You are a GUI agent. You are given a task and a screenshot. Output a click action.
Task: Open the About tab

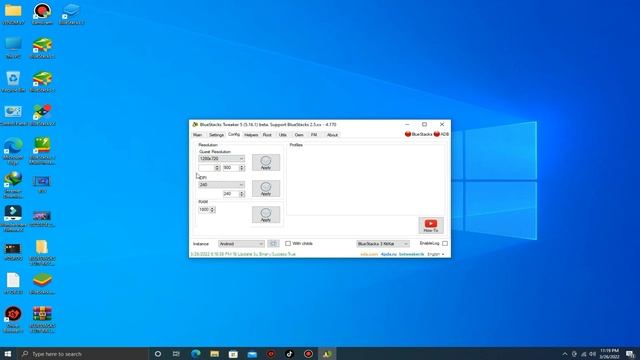click(332, 135)
